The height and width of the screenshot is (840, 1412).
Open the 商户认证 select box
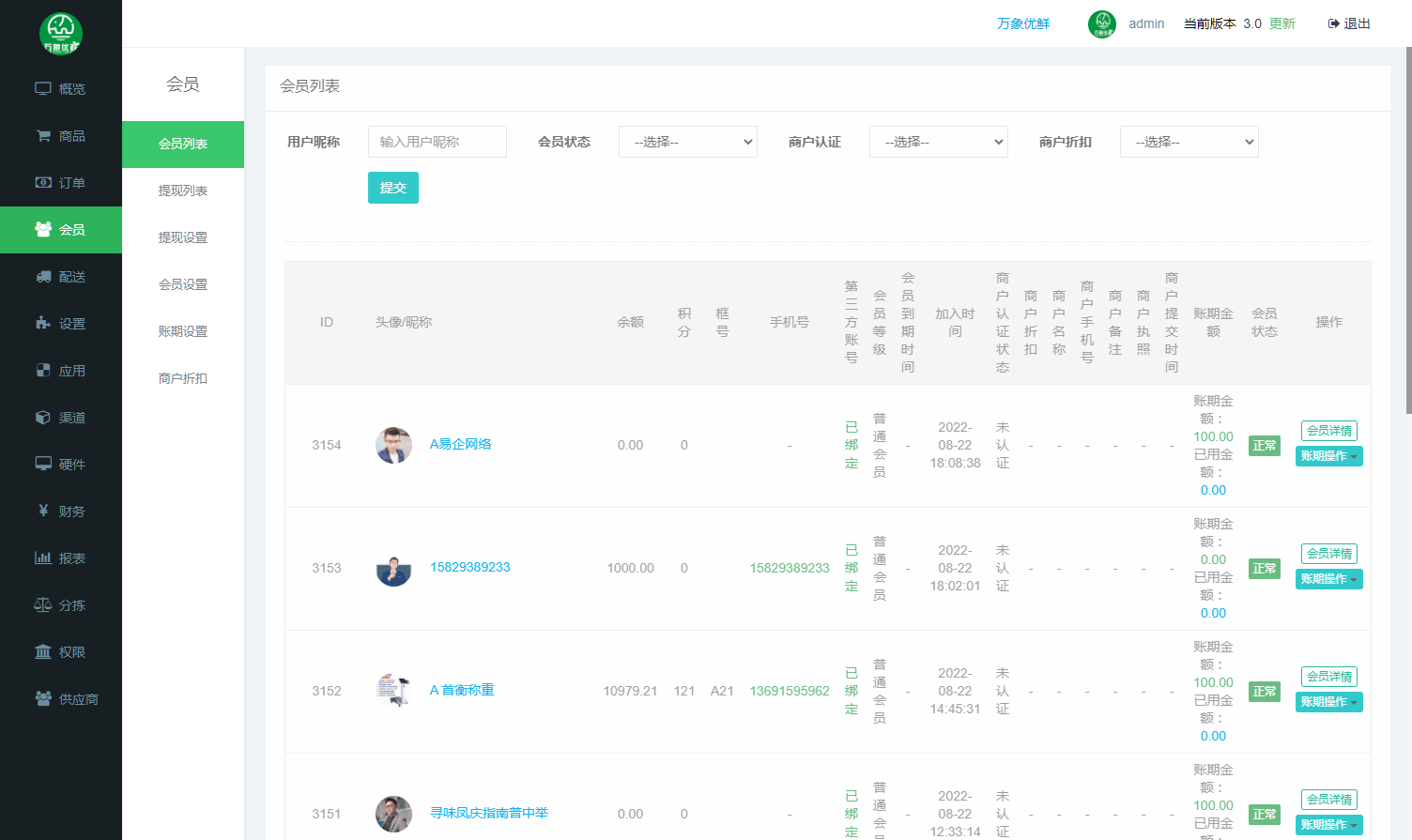[x=938, y=142]
